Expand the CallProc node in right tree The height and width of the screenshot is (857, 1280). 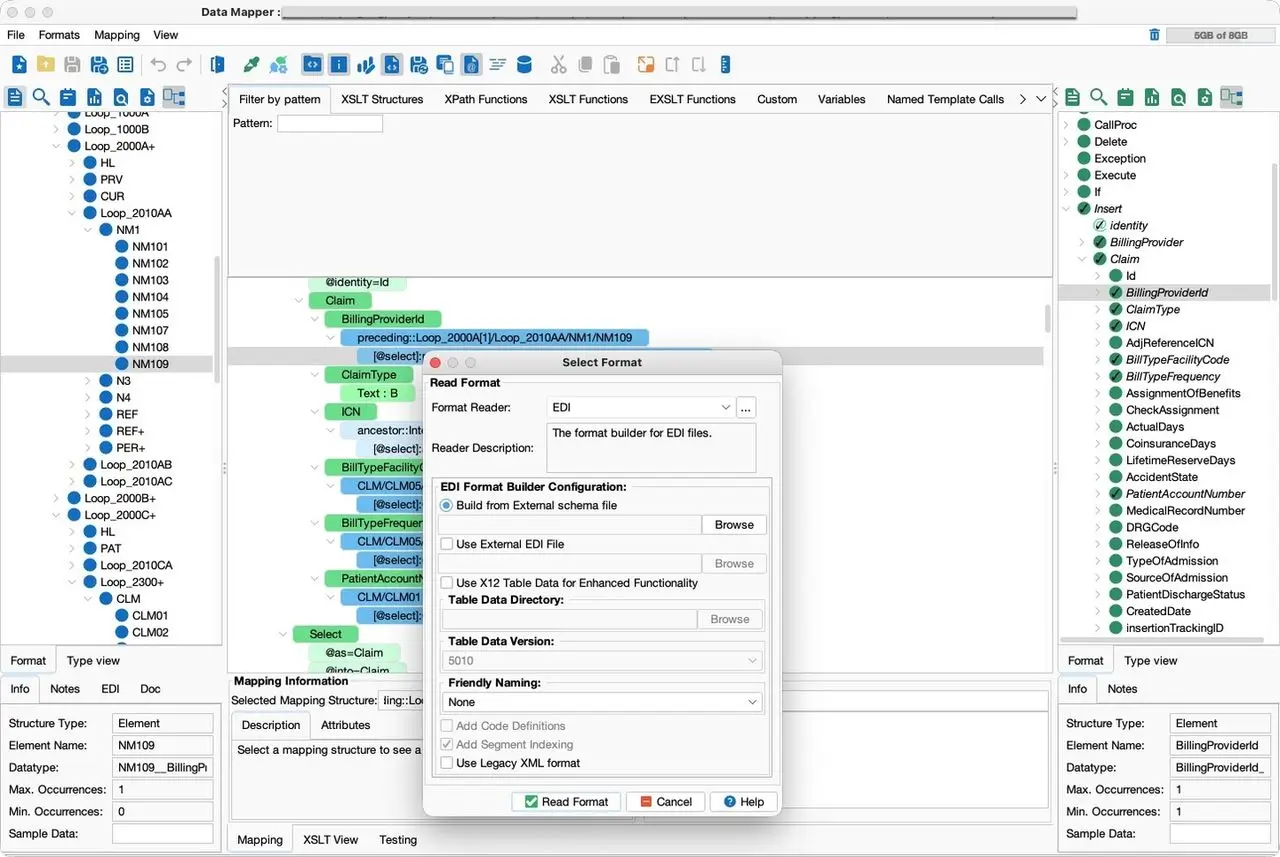1066,125
